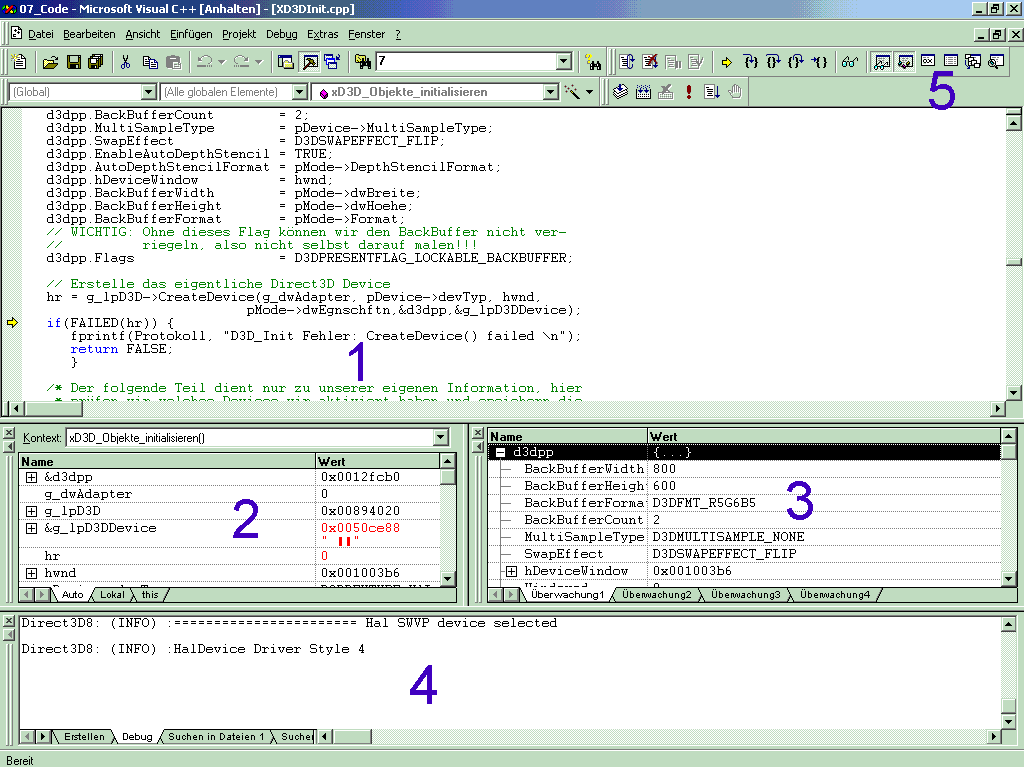Toggle the Variables window toolbar button
1024x768 pixels.
[x=905, y=62]
